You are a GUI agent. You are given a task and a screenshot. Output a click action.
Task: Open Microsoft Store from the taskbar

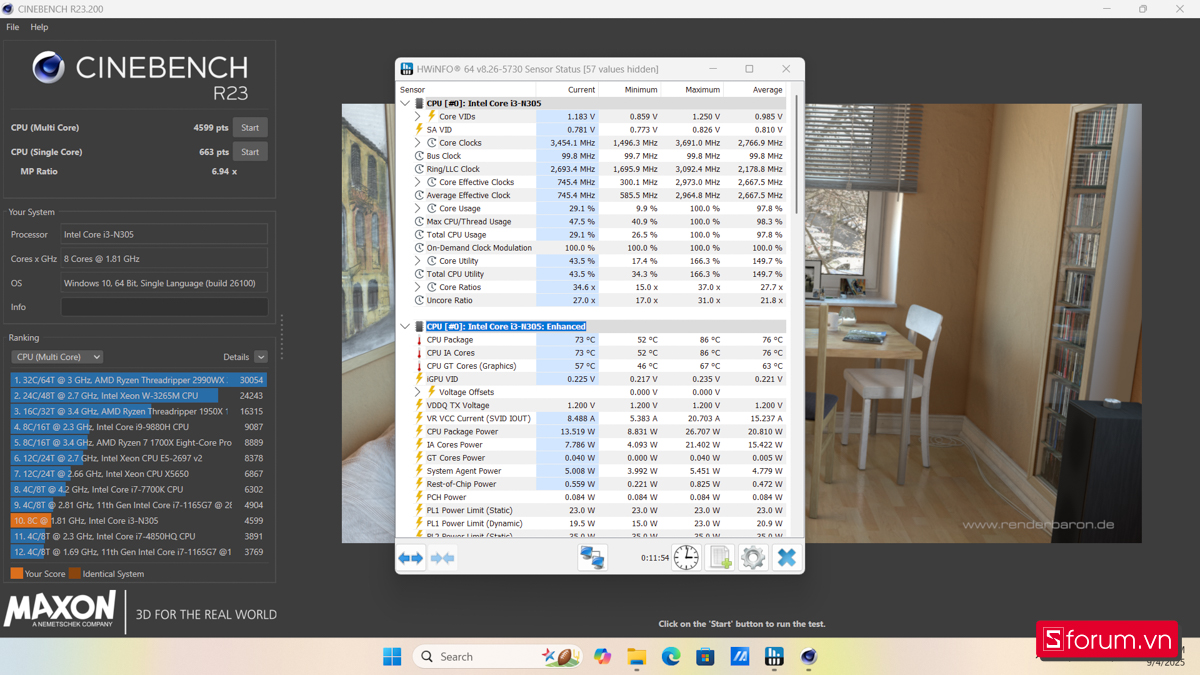[x=705, y=656]
